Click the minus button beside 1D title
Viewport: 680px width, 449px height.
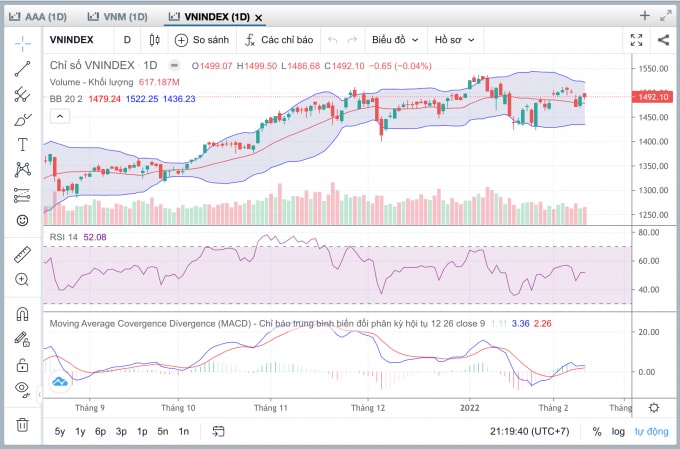[174, 66]
